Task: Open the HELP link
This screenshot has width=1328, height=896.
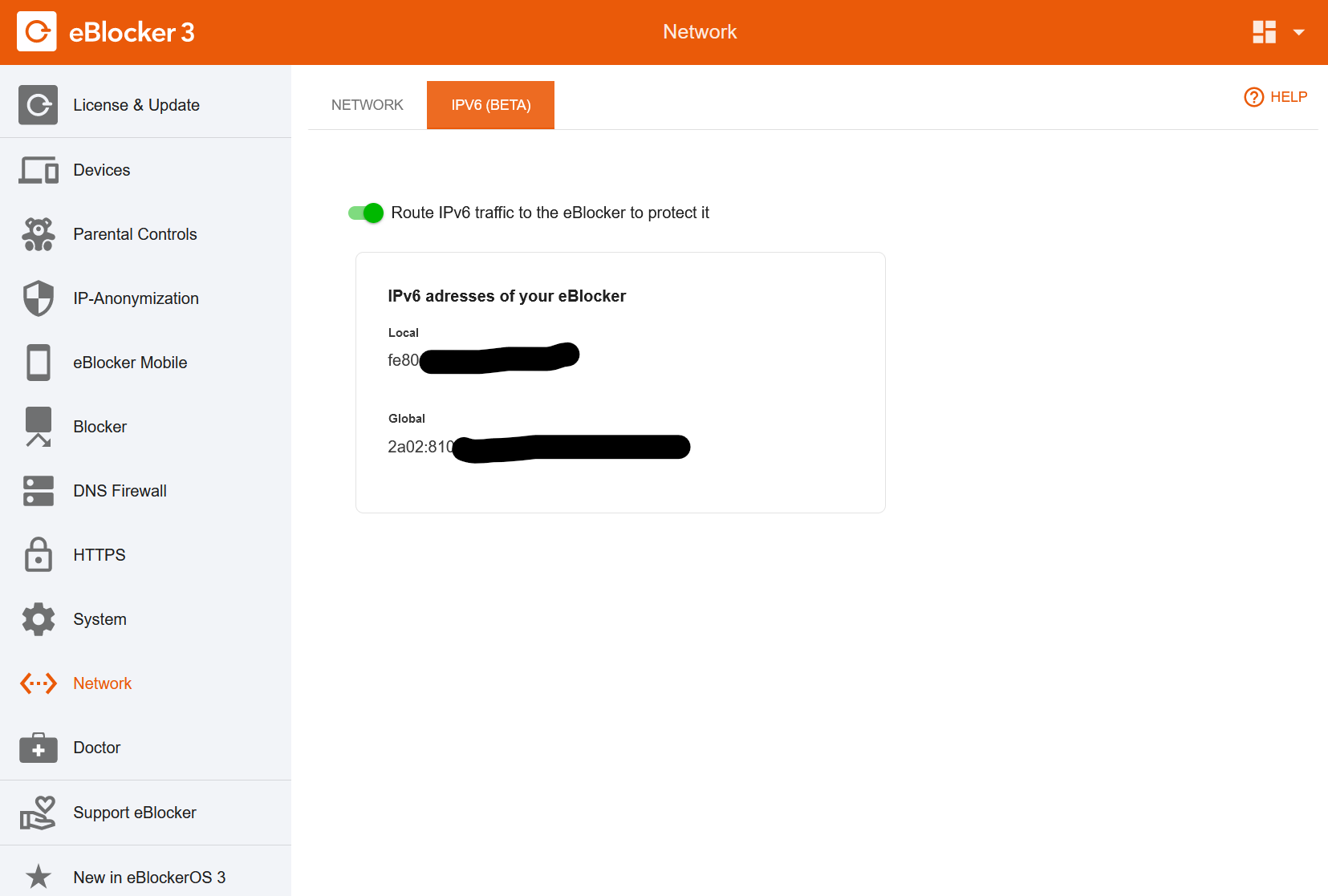Action: [x=1276, y=97]
